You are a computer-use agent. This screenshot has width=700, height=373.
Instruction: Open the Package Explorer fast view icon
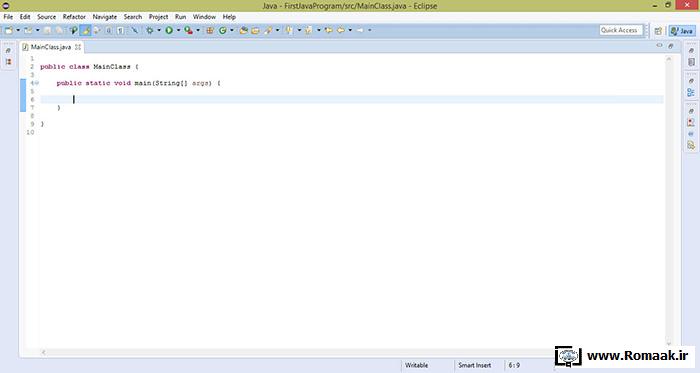click(8, 62)
